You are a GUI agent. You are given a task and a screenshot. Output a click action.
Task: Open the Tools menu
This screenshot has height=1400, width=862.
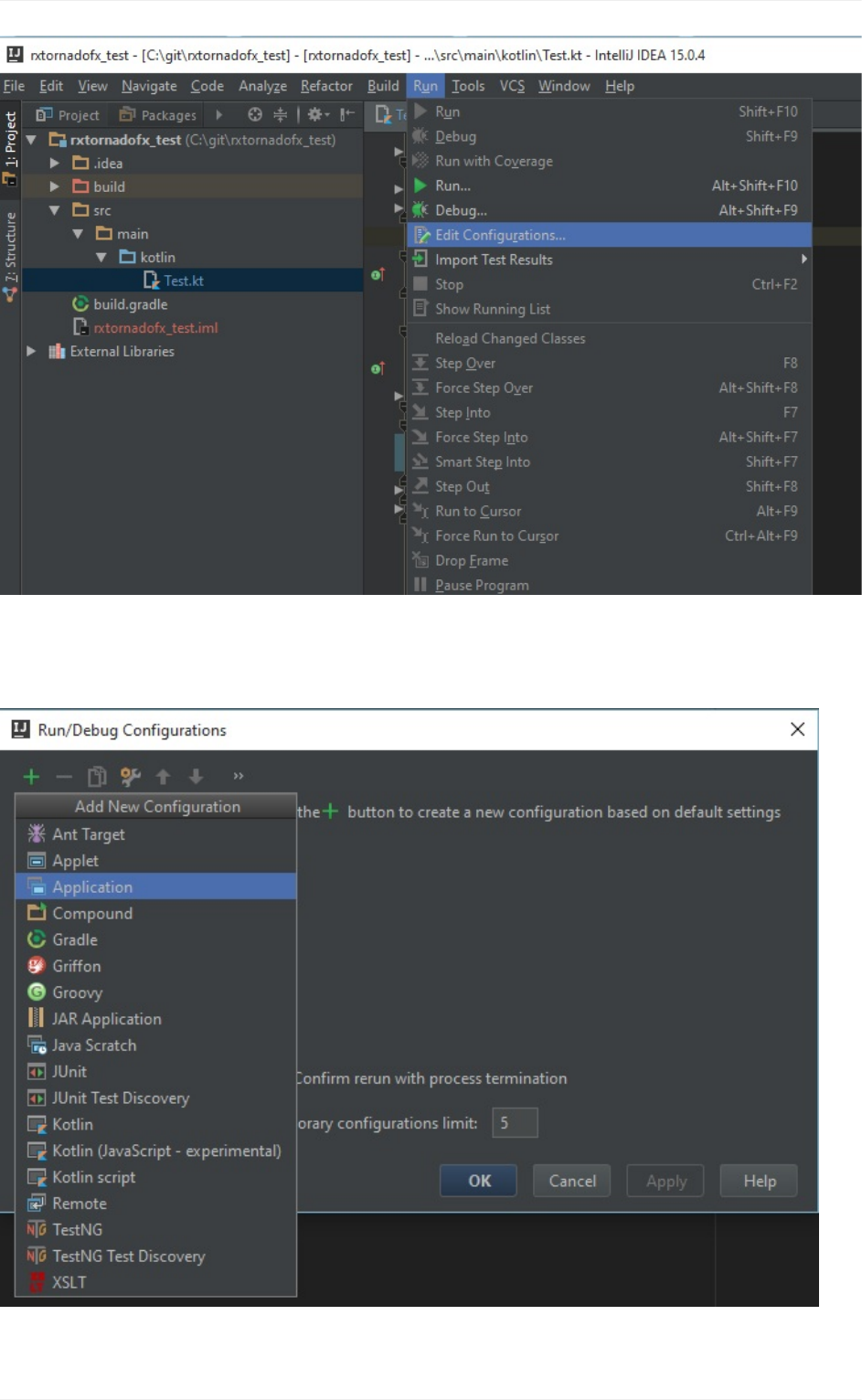point(468,86)
